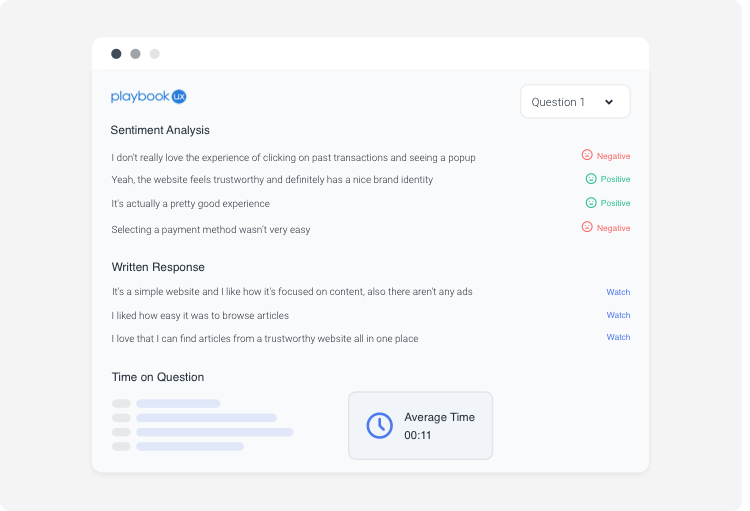Click the Sentiment Analysis heading
The image size is (750, 511).
pos(160,130)
